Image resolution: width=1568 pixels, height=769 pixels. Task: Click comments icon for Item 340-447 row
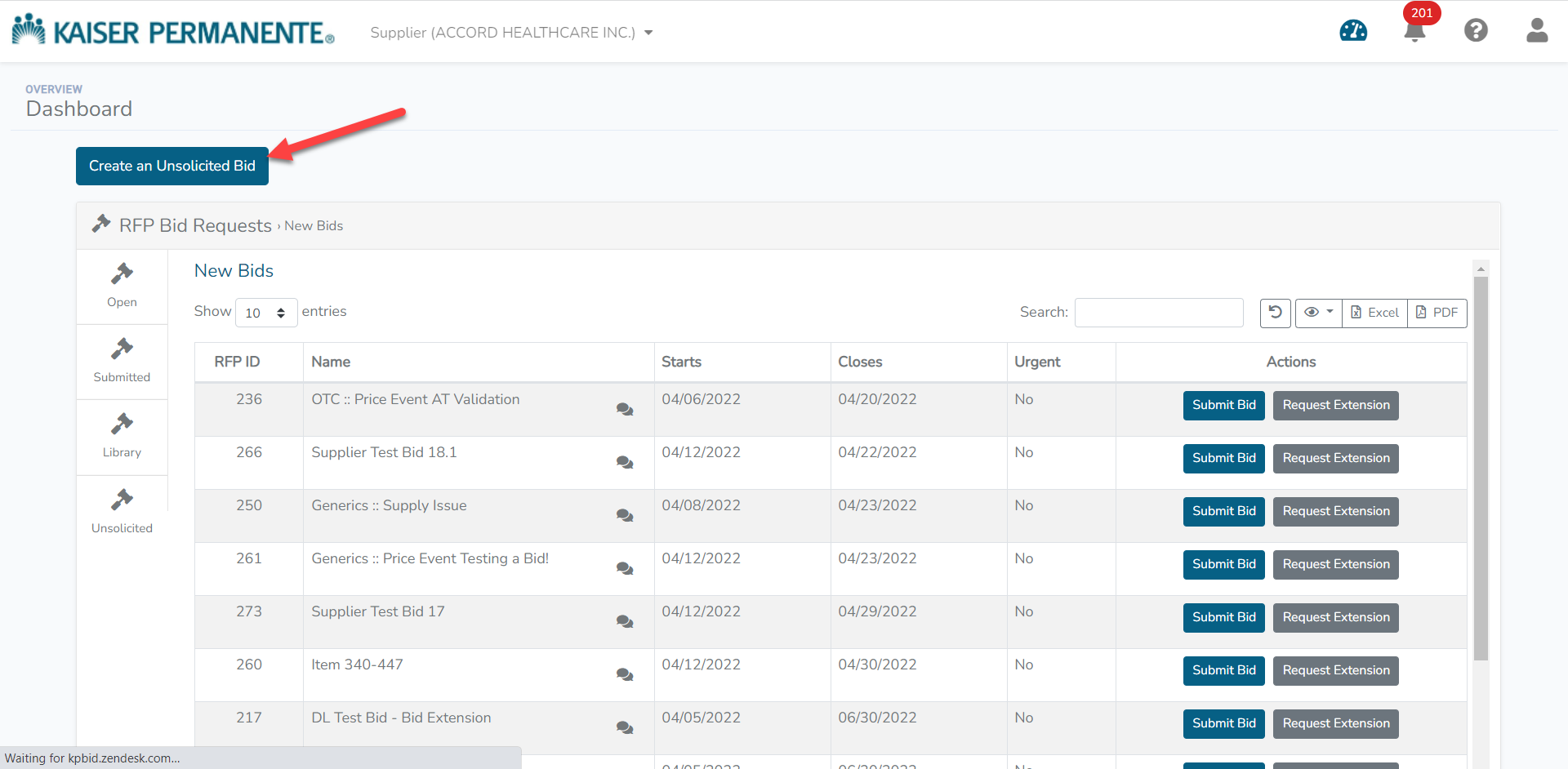pyautogui.click(x=625, y=675)
